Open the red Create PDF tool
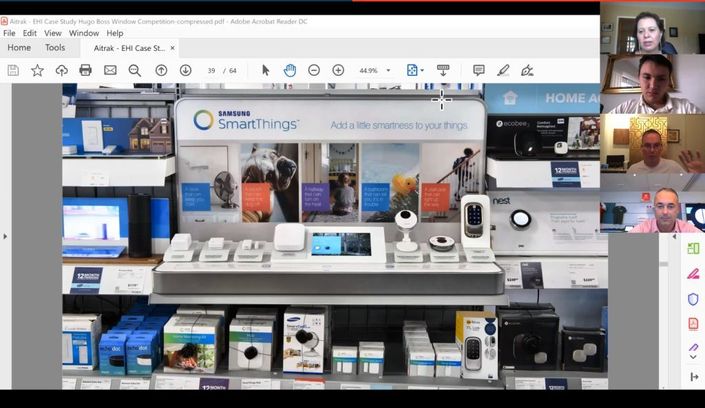This screenshot has height=408, width=705. (693, 323)
